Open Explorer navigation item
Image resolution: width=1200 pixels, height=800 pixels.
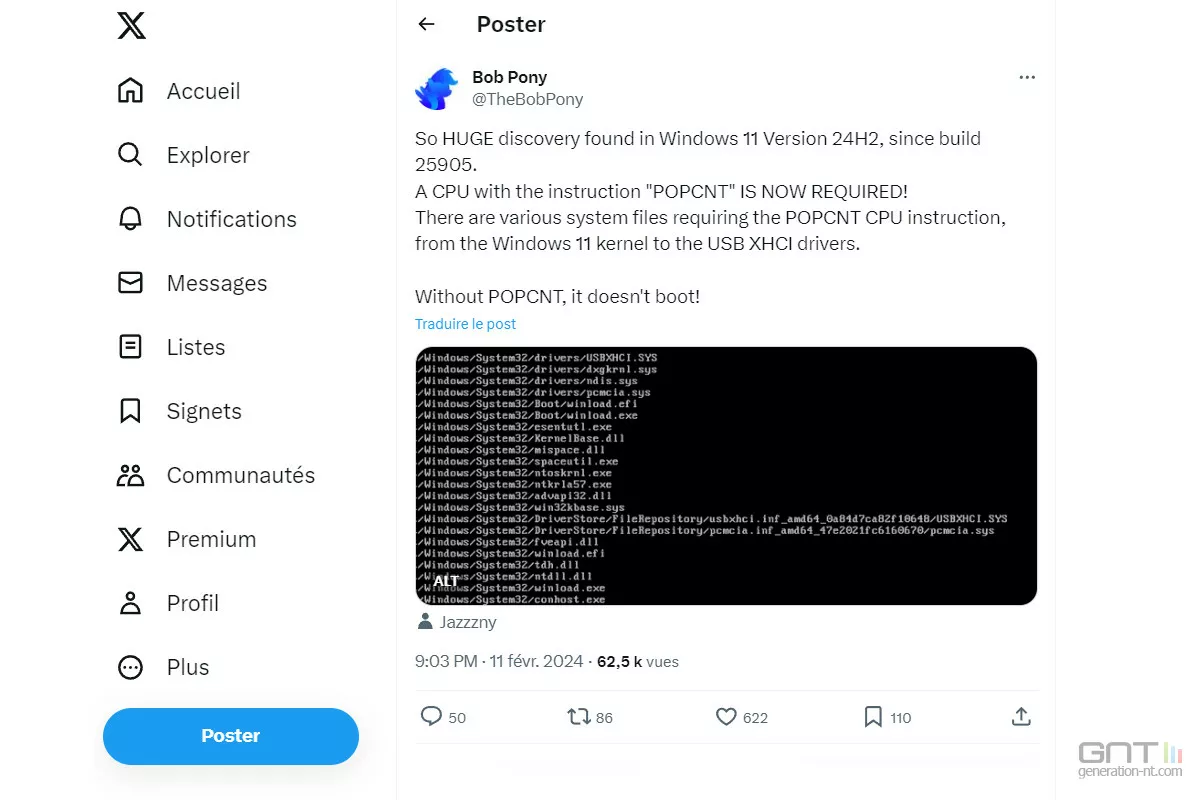183,155
